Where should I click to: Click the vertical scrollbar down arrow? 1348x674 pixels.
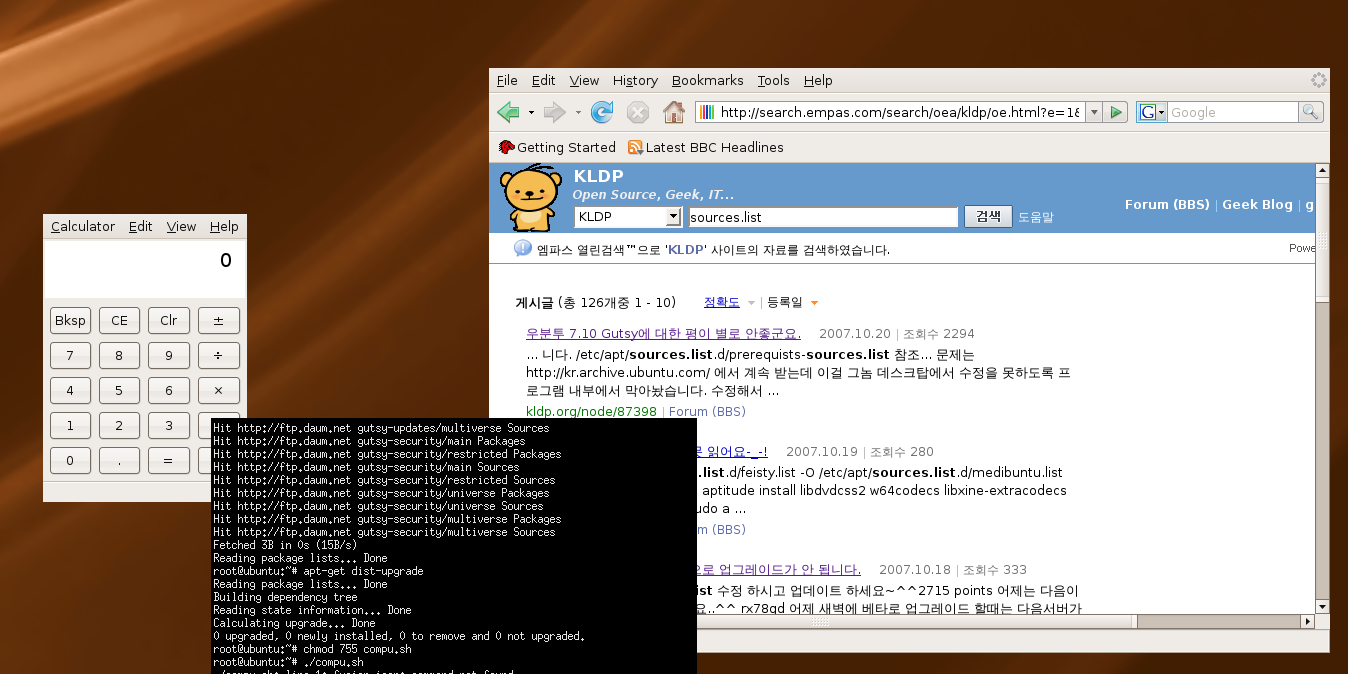(x=1322, y=606)
